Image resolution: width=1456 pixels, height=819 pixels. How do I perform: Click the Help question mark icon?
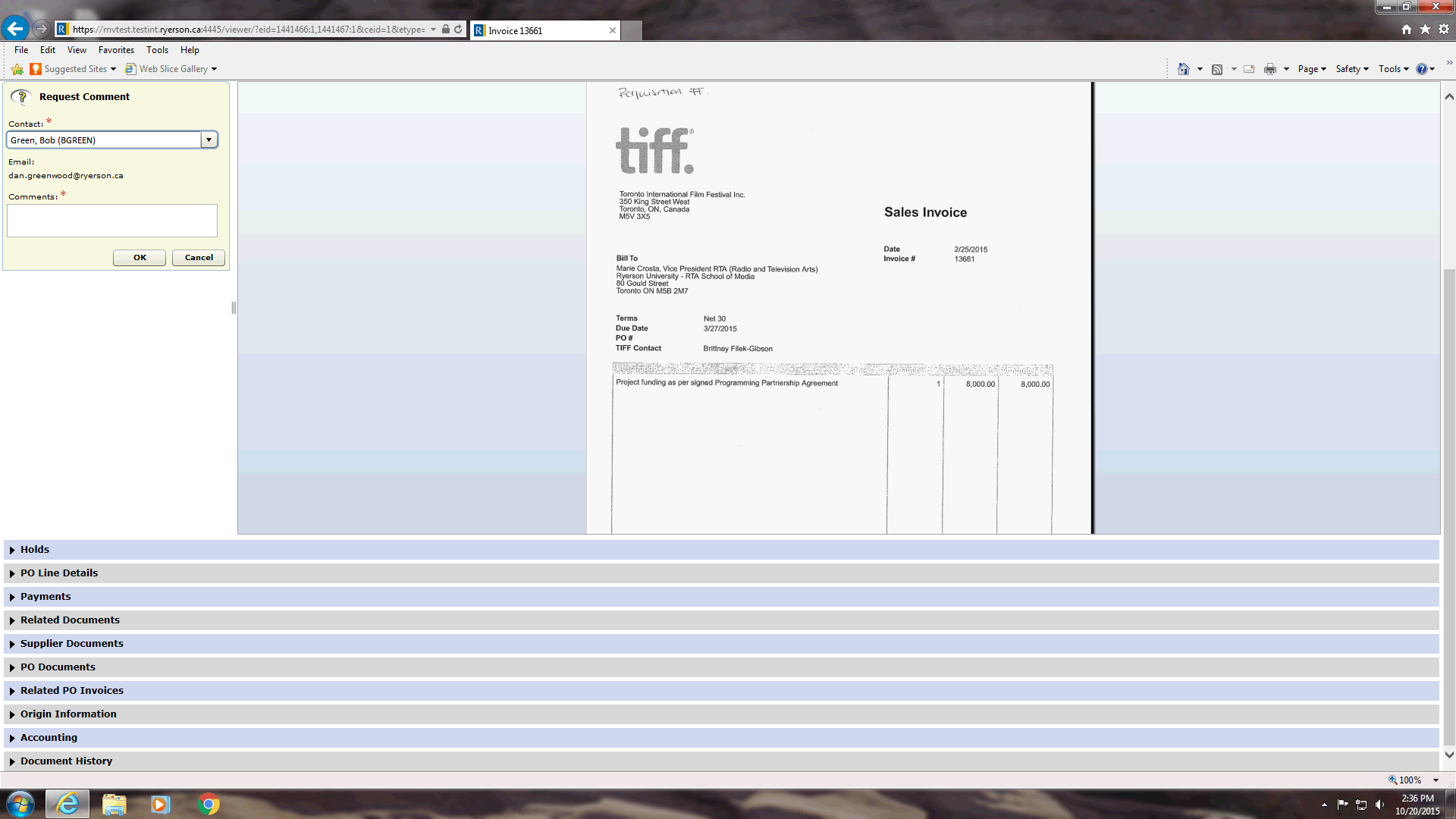pos(1422,69)
